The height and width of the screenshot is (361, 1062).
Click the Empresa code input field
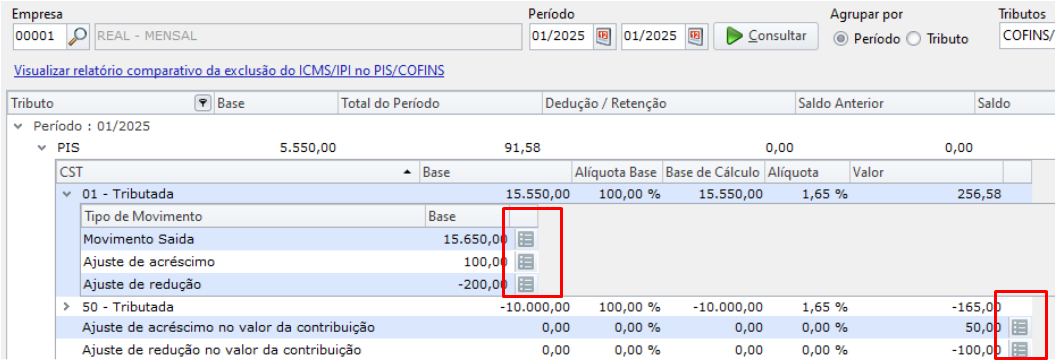click(39, 37)
